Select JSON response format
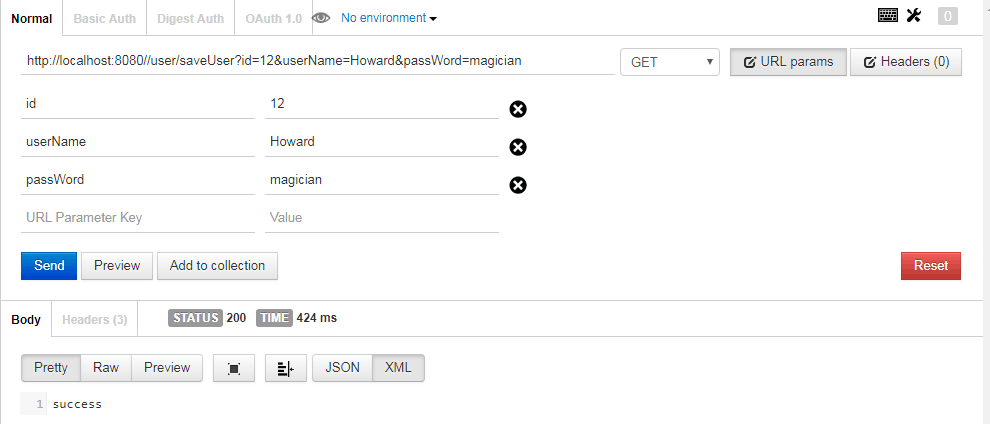 click(343, 368)
